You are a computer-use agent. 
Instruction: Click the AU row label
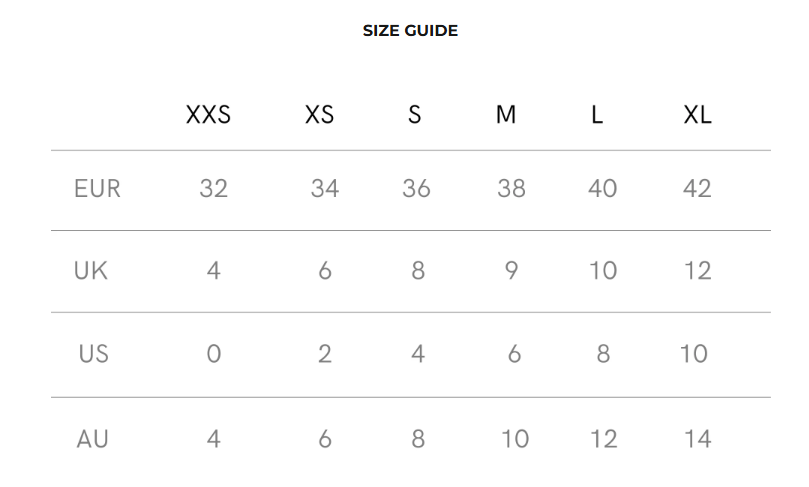coord(92,439)
